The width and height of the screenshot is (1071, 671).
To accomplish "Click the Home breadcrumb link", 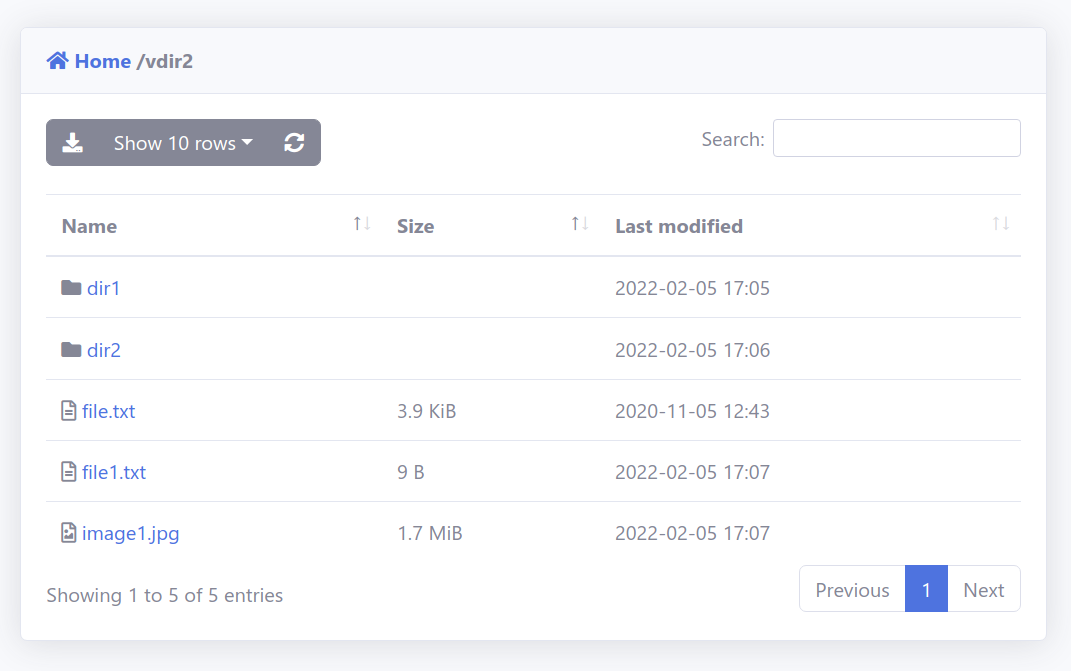I will click(x=103, y=60).
